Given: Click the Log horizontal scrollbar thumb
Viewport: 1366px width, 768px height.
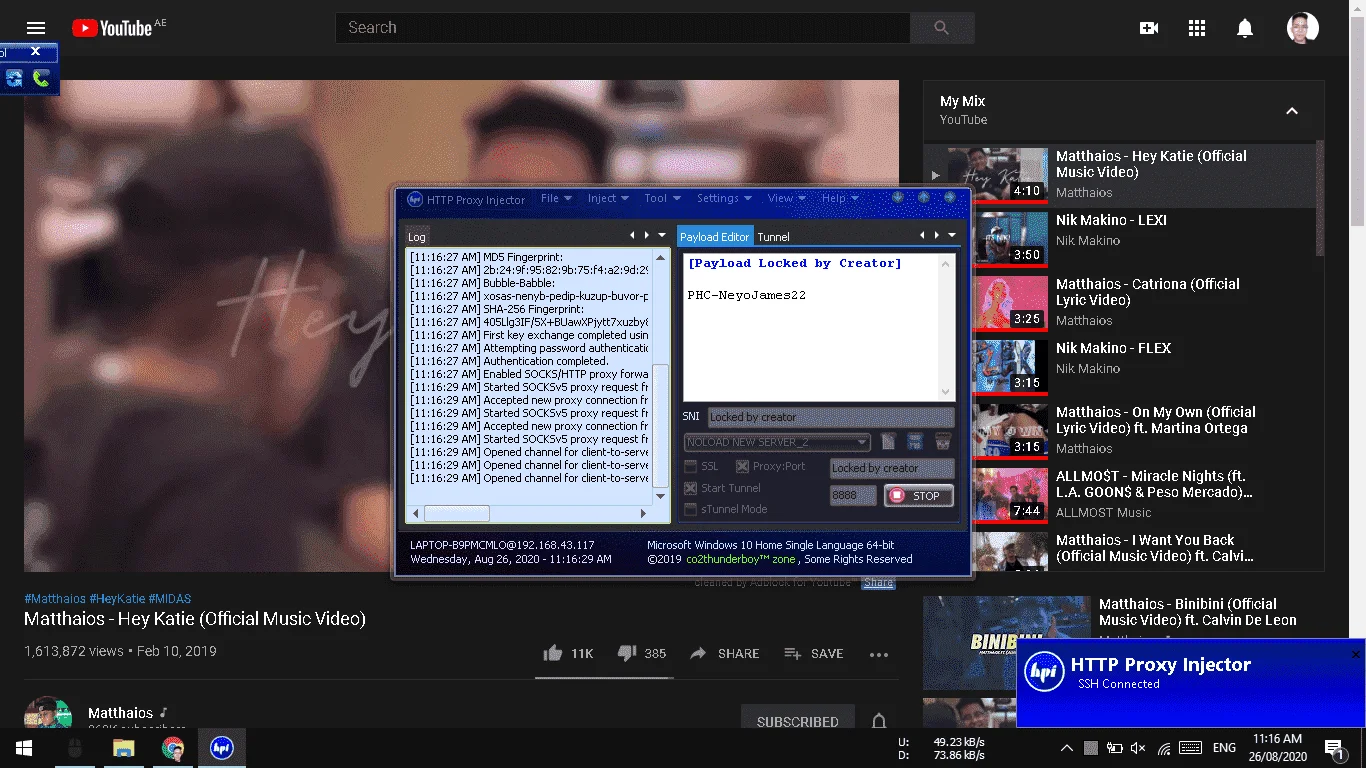Looking at the screenshot, I should [x=457, y=514].
